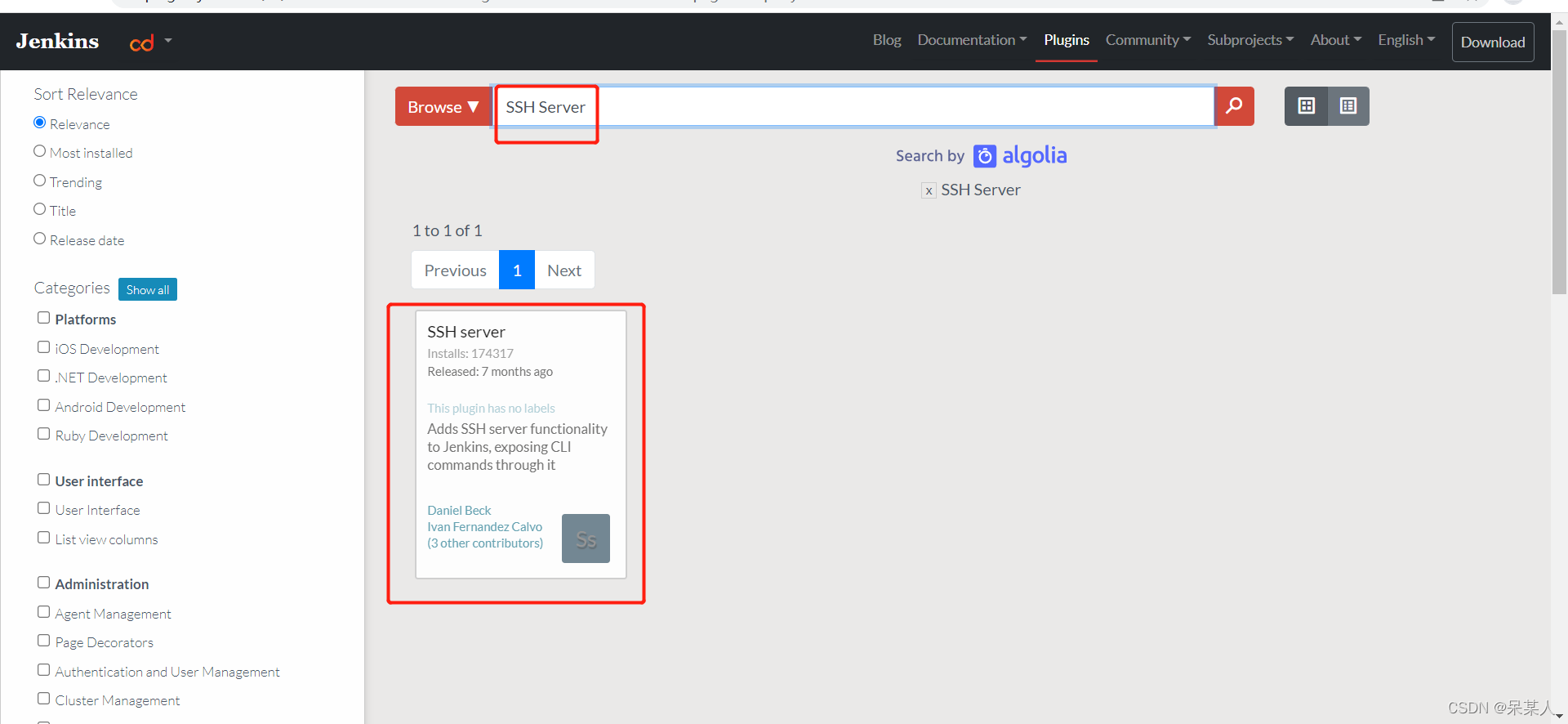Expand the Community menu
The image size is (1568, 724).
[1148, 40]
